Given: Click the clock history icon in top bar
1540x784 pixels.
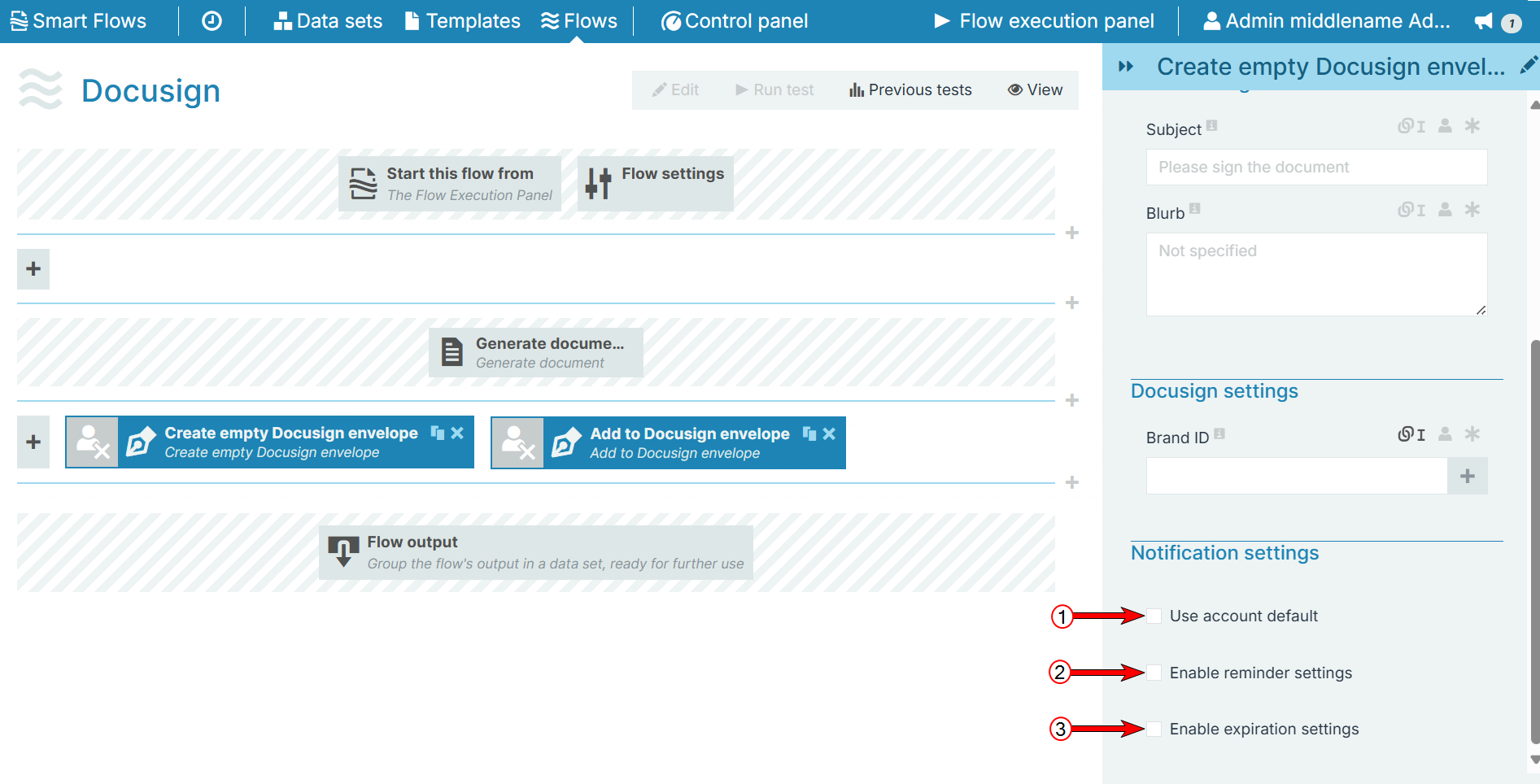Looking at the screenshot, I should coord(212,21).
